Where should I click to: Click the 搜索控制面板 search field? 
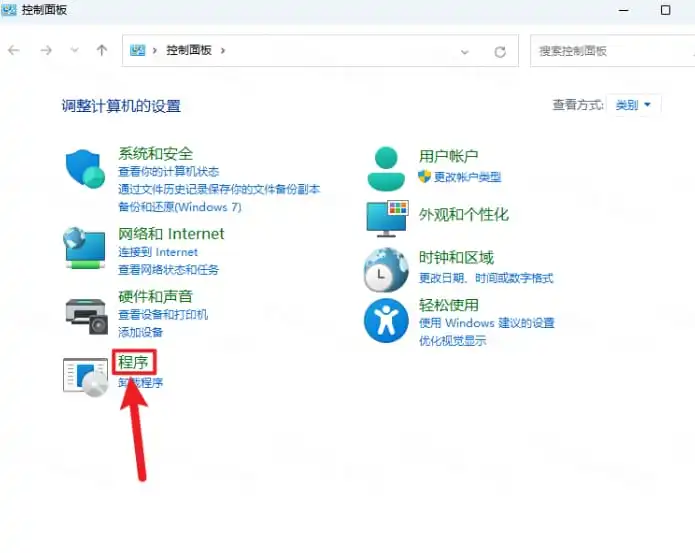coord(613,51)
